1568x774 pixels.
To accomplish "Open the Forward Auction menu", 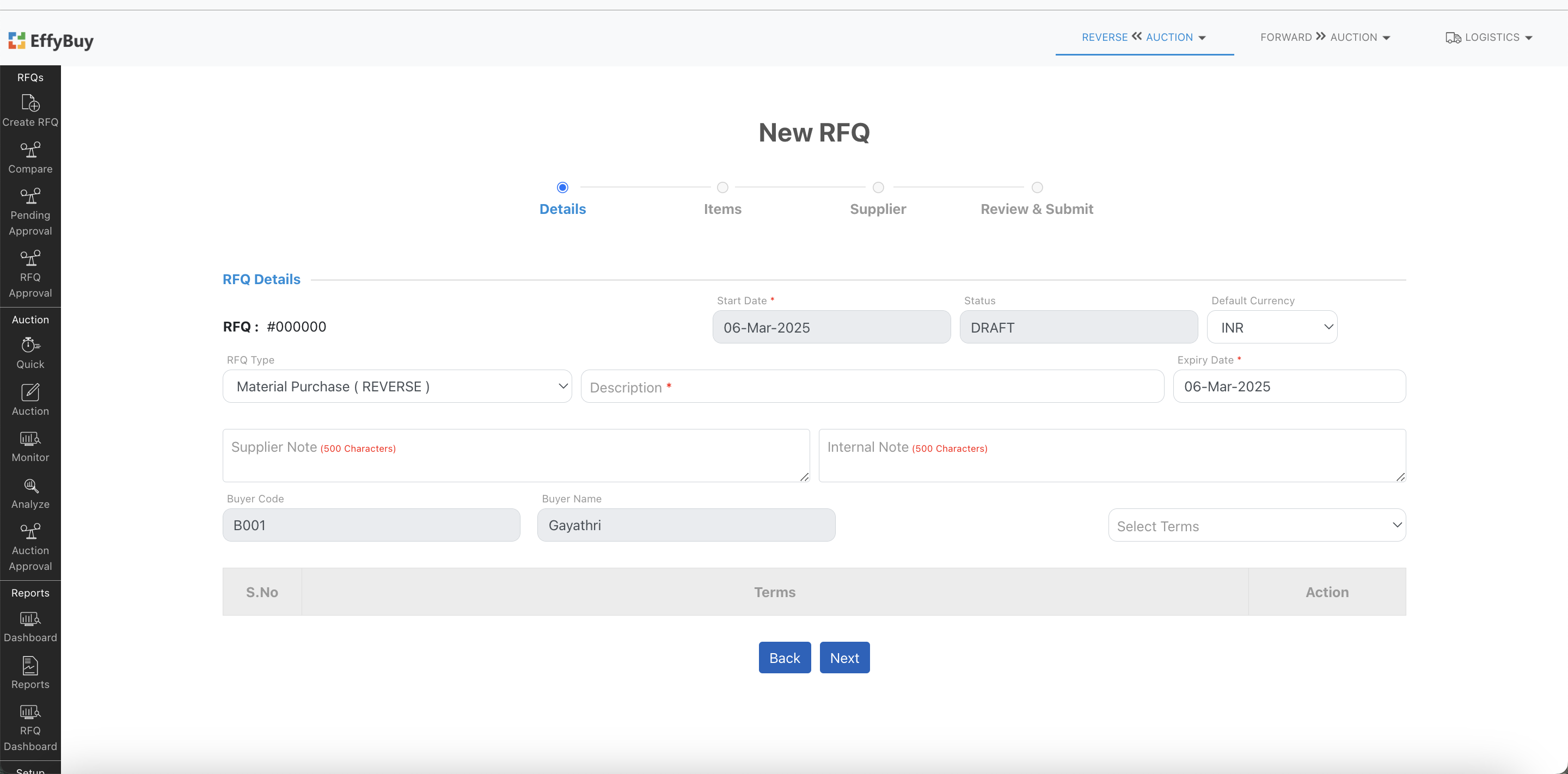I will (x=1325, y=38).
